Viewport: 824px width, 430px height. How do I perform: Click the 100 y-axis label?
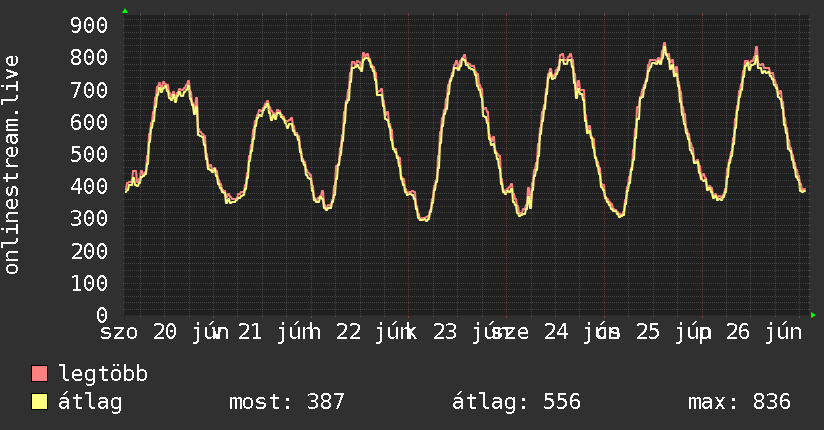click(89, 283)
